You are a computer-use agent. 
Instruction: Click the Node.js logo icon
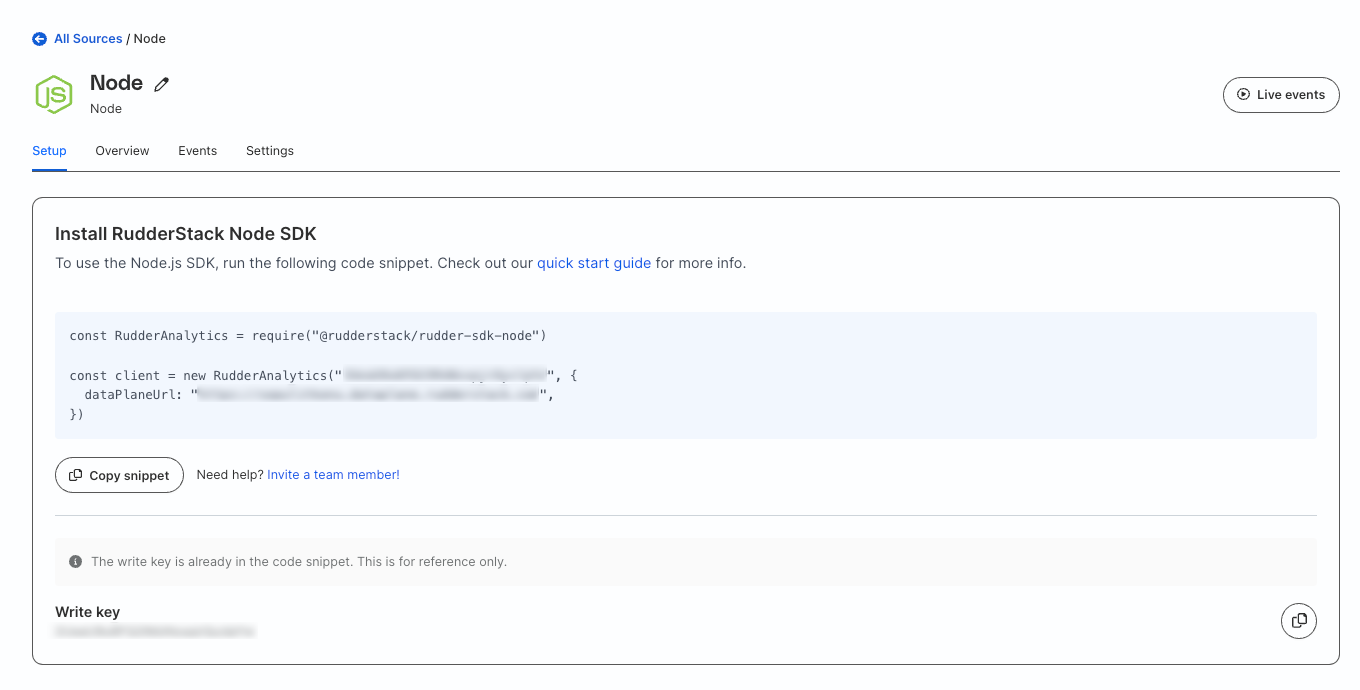coord(54,94)
